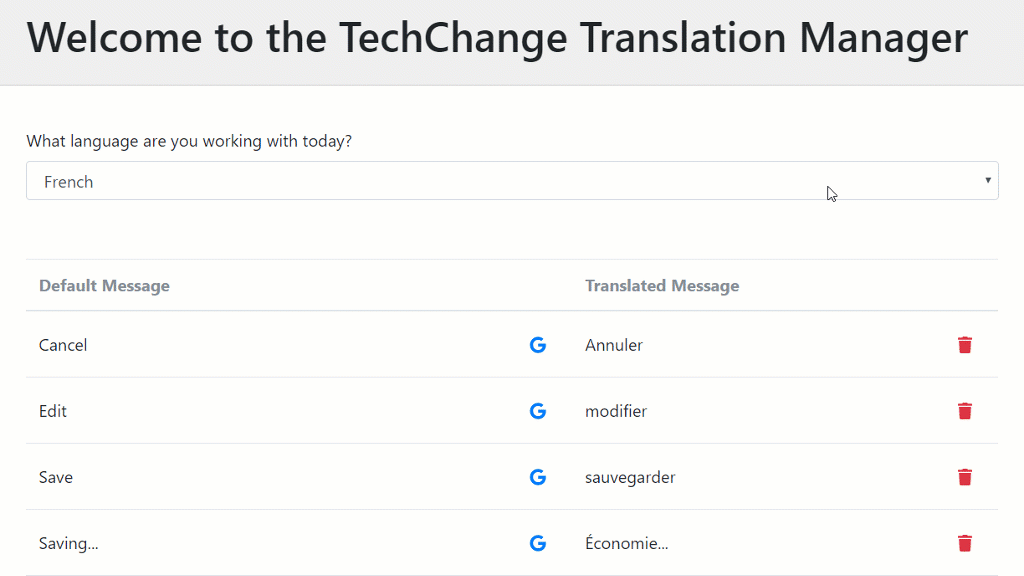The width and height of the screenshot is (1024, 576).
Task: Click the Translated Message column header
Action: coord(662,286)
